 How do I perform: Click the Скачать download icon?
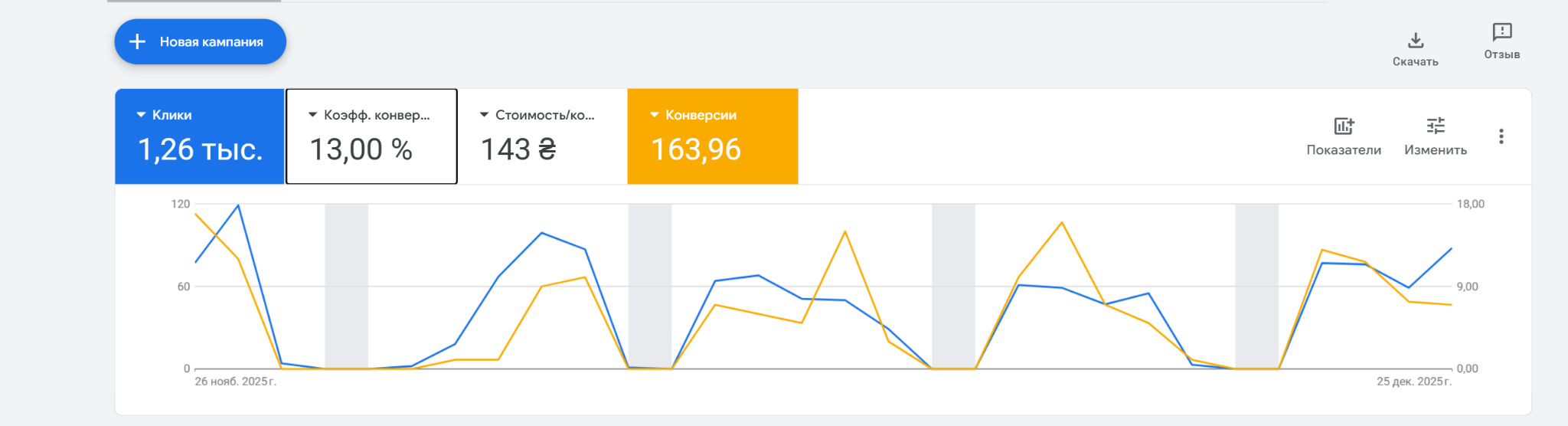coord(1416,40)
